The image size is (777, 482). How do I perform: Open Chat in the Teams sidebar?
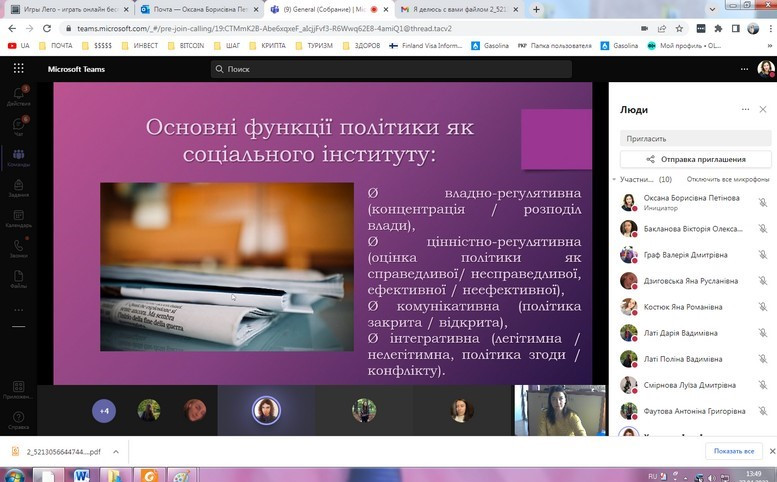[18, 126]
